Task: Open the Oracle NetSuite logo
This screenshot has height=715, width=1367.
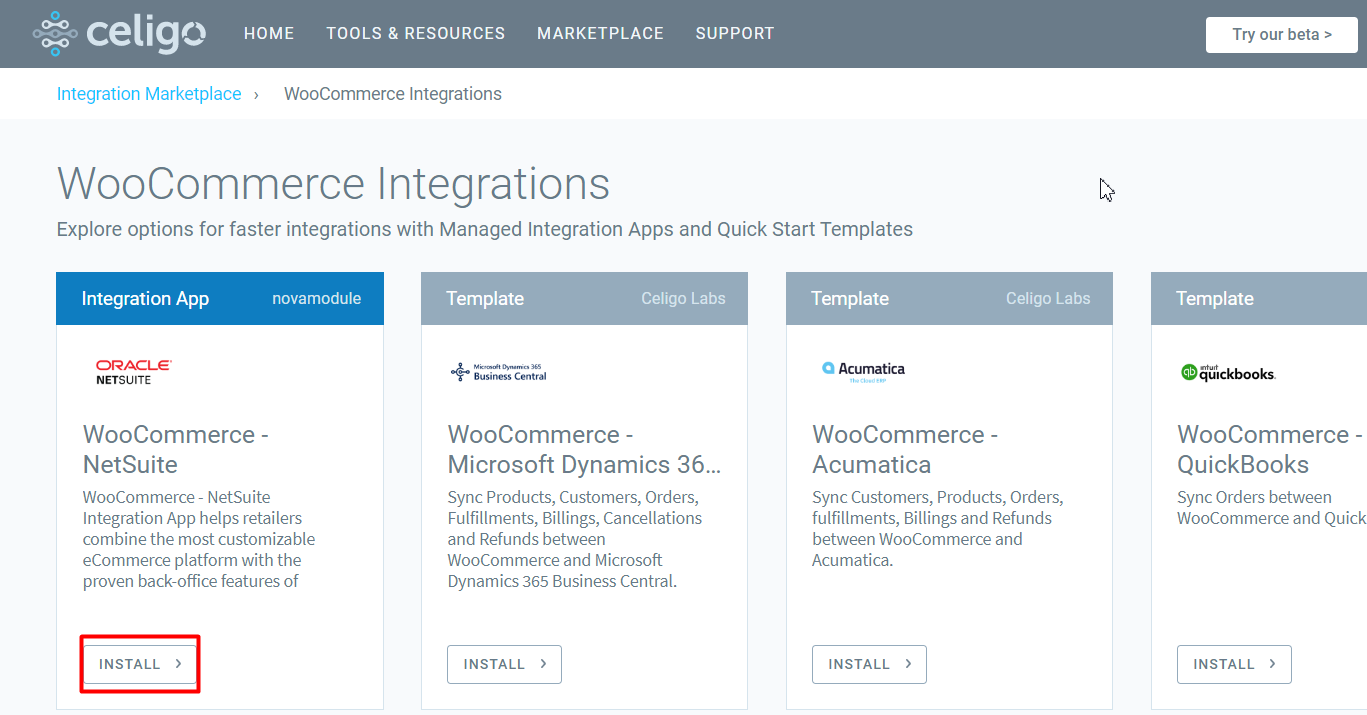Action: [x=133, y=372]
